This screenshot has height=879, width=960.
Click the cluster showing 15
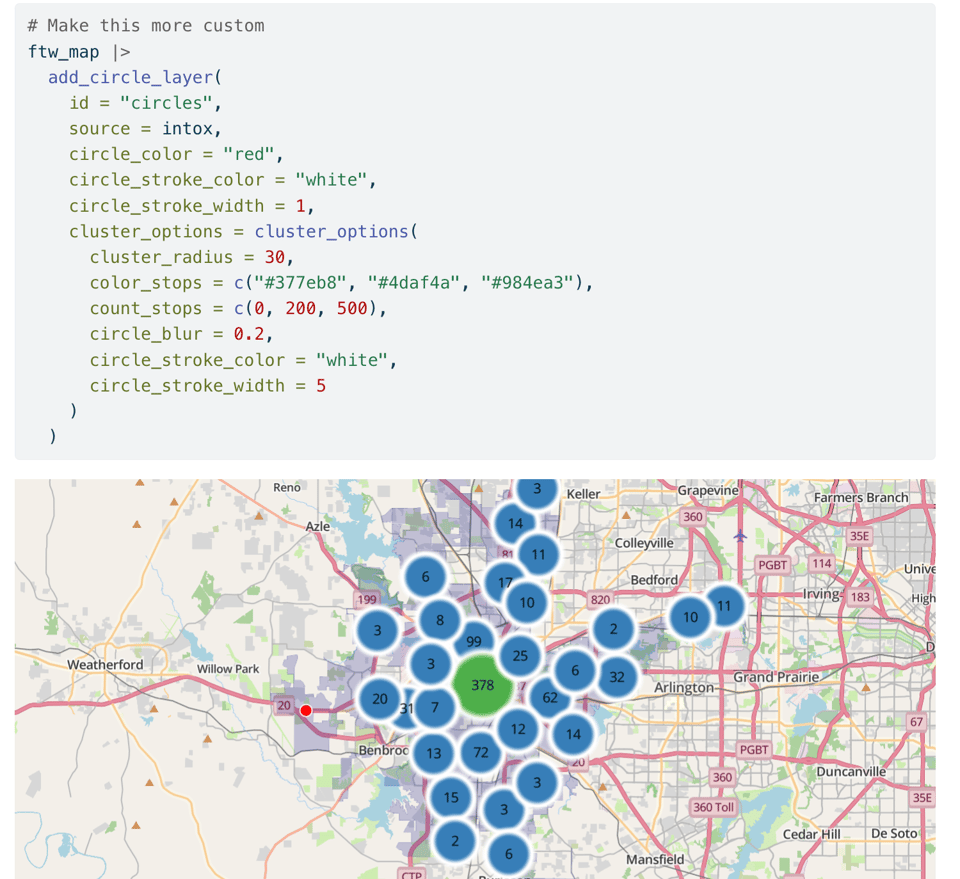point(452,797)
